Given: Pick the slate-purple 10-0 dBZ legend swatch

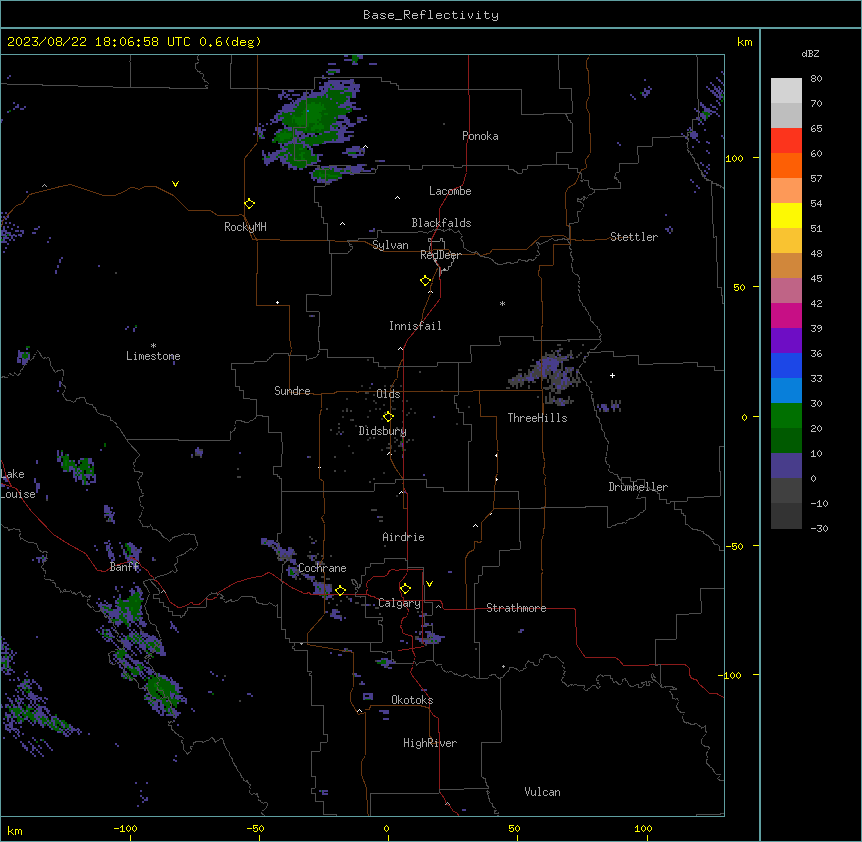Looking at the screenshot, I should point(786,466).
